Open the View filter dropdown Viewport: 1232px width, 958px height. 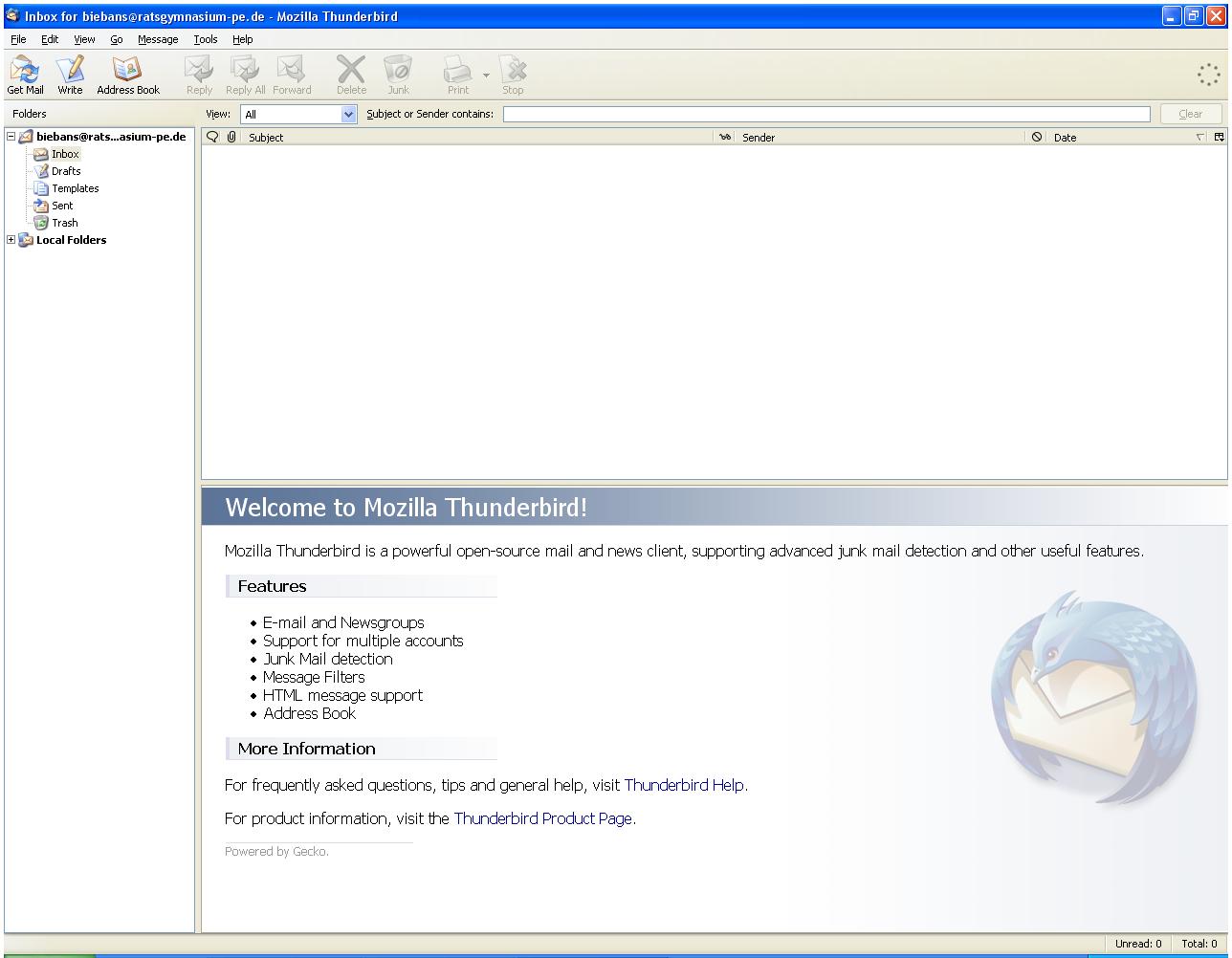point(348,114)
